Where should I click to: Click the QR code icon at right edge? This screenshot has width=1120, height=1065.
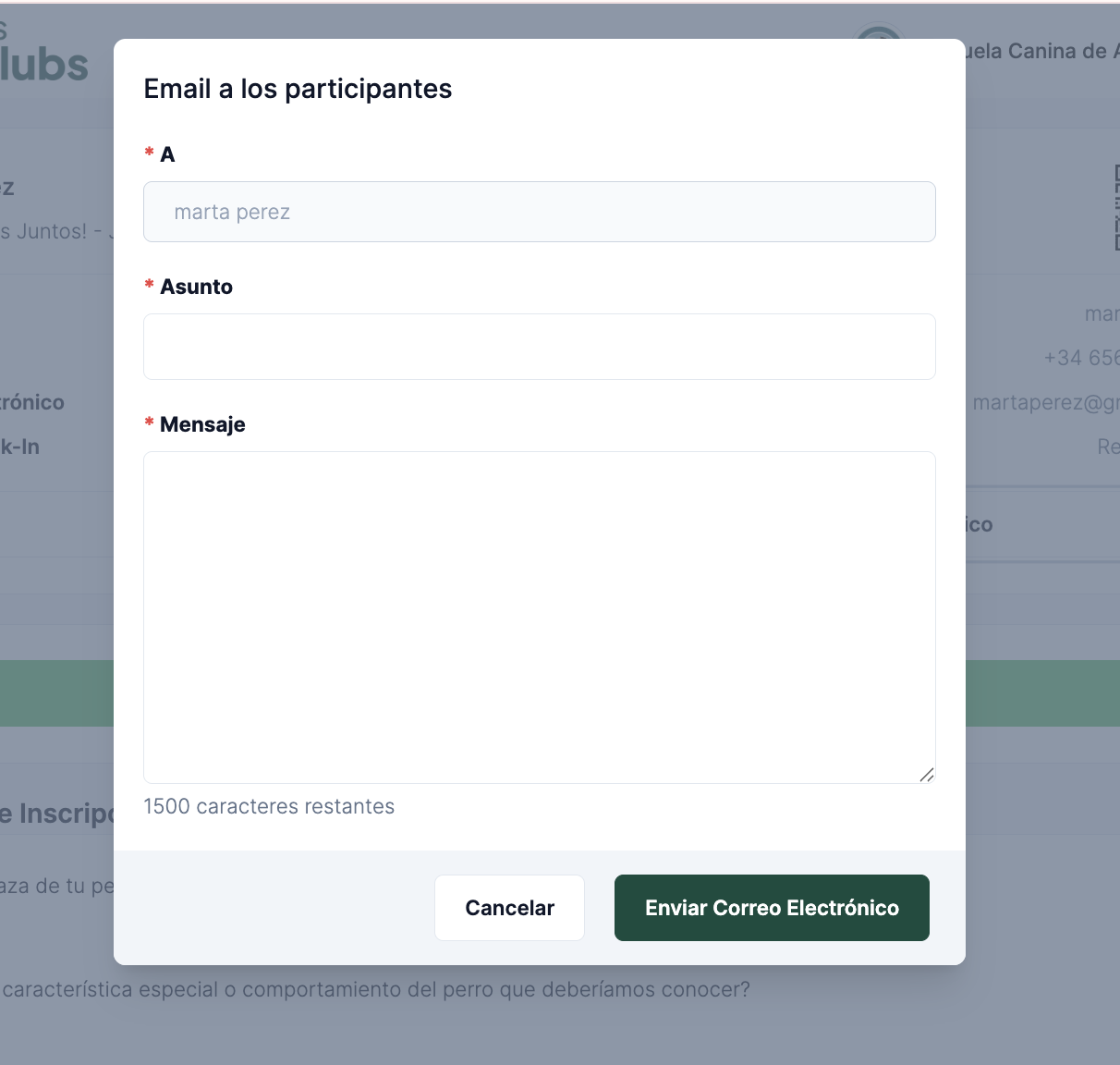tap(1116, 207)
